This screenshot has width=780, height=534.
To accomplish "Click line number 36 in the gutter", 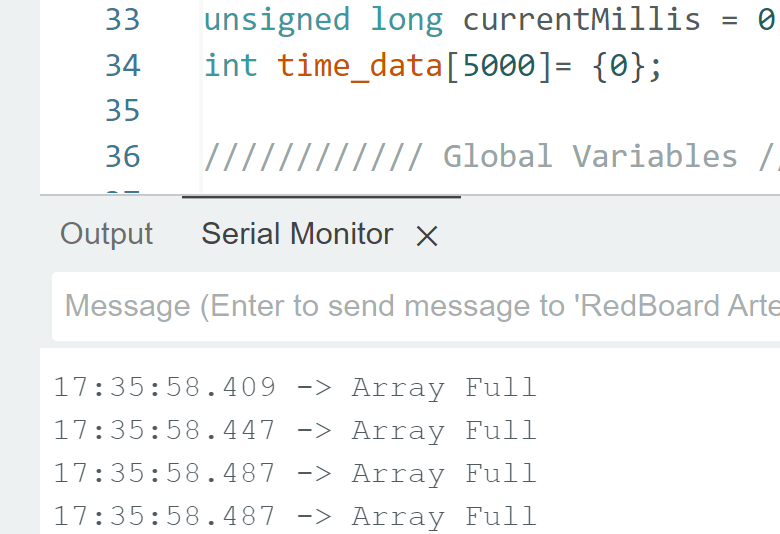I will coord(122,156).
